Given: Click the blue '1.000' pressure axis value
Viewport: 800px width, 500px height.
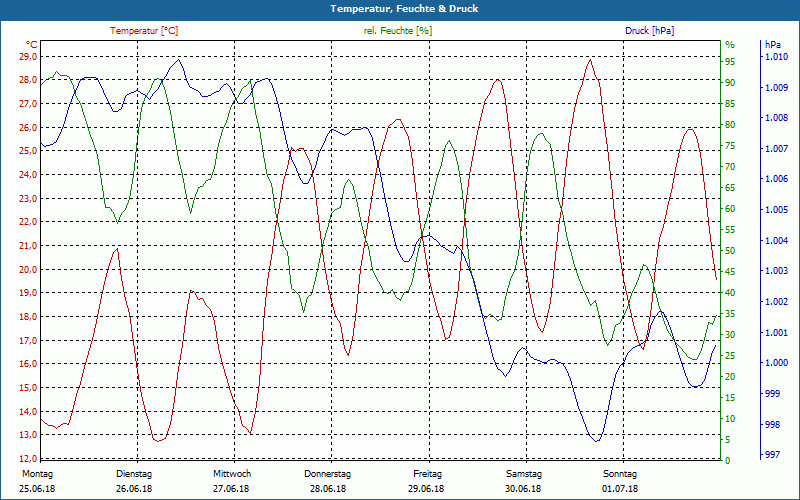Looking at the screenshot, I should click(776, 363).
